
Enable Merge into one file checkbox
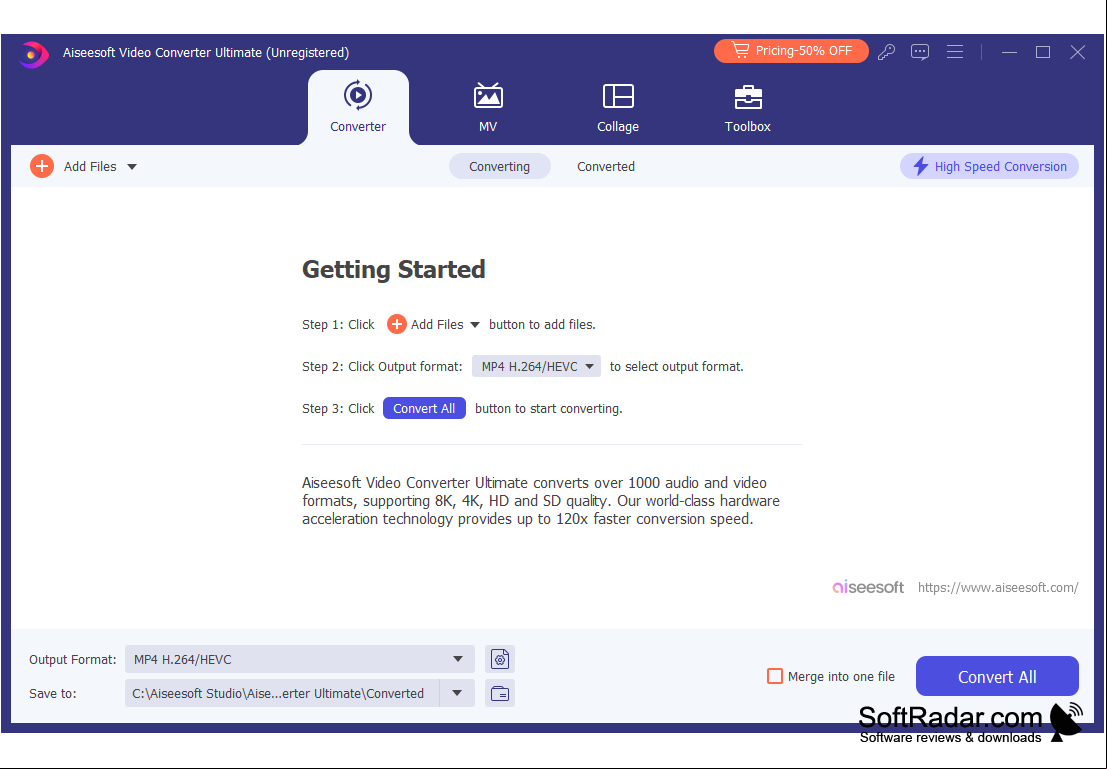(x=774, y=676)
